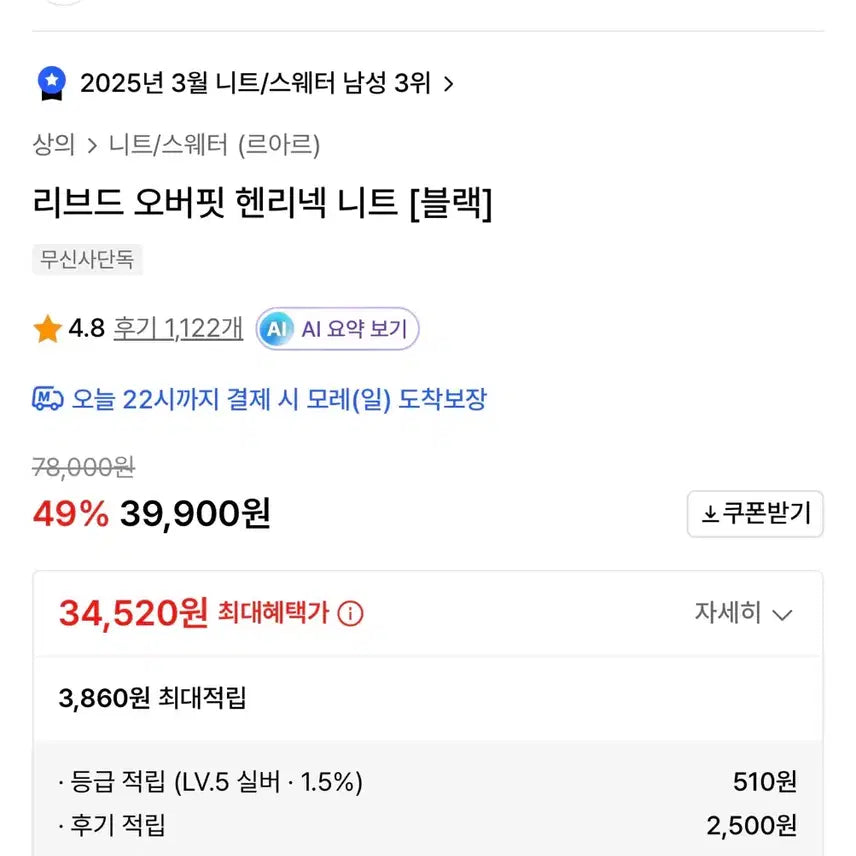The width and height of the screenshot is (856, 856).
Task: Go to the 상의 breadcrumb category
Action: click(x=54, y=145)
